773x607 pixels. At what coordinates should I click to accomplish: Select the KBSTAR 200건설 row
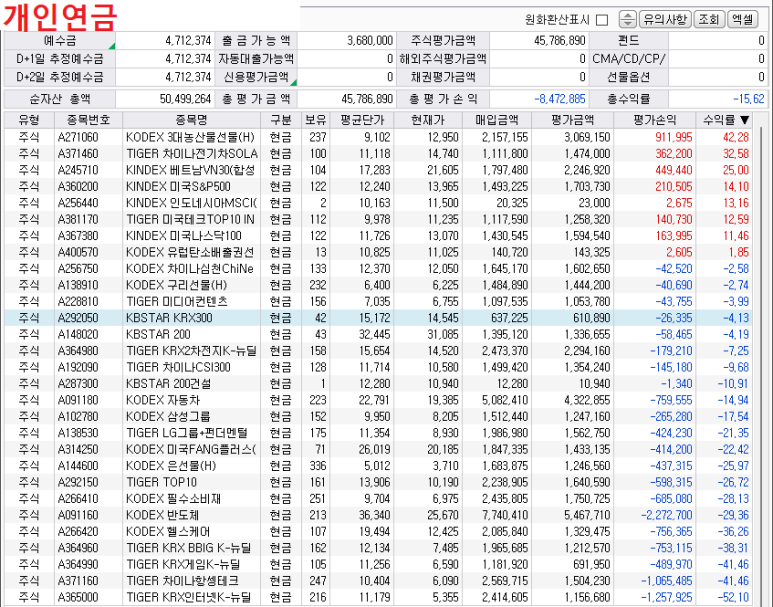380,384
